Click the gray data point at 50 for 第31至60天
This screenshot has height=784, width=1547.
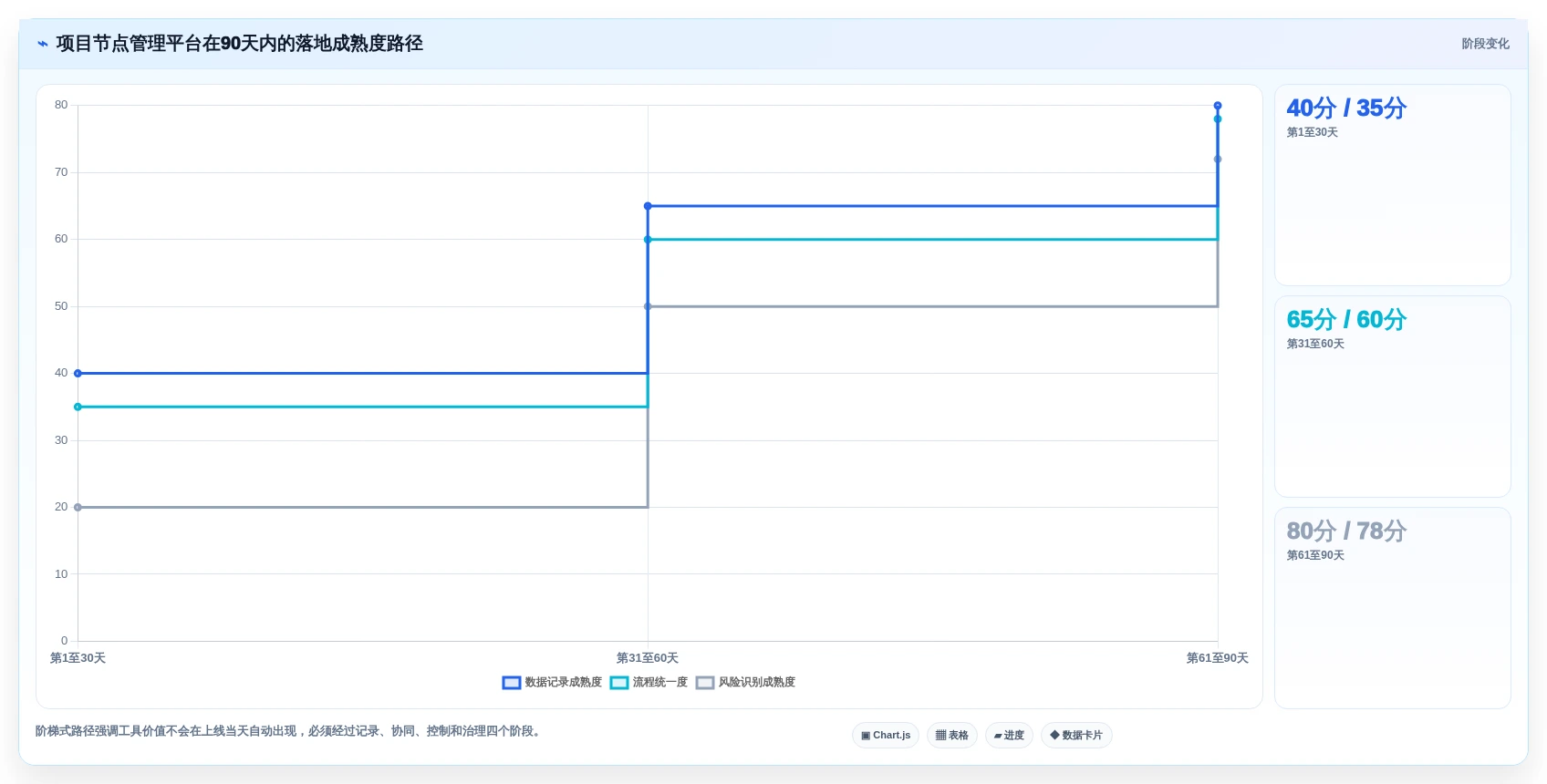point(648,306)
